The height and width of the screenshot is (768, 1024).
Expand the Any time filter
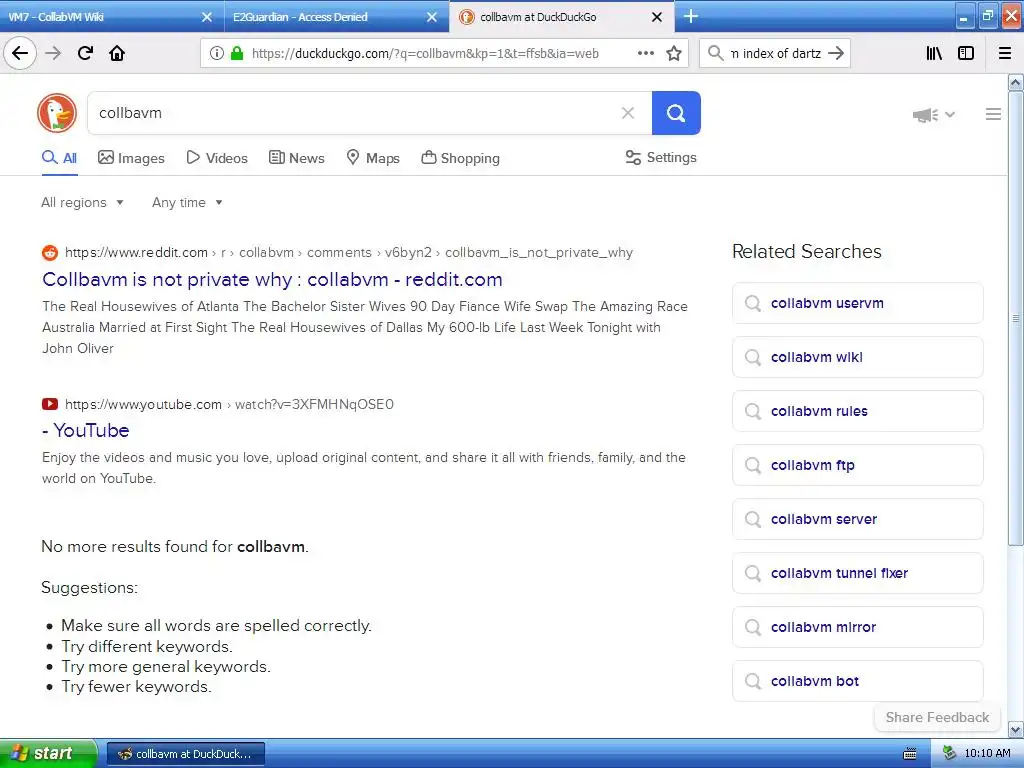pyautogui.click(x=187, y=202)
